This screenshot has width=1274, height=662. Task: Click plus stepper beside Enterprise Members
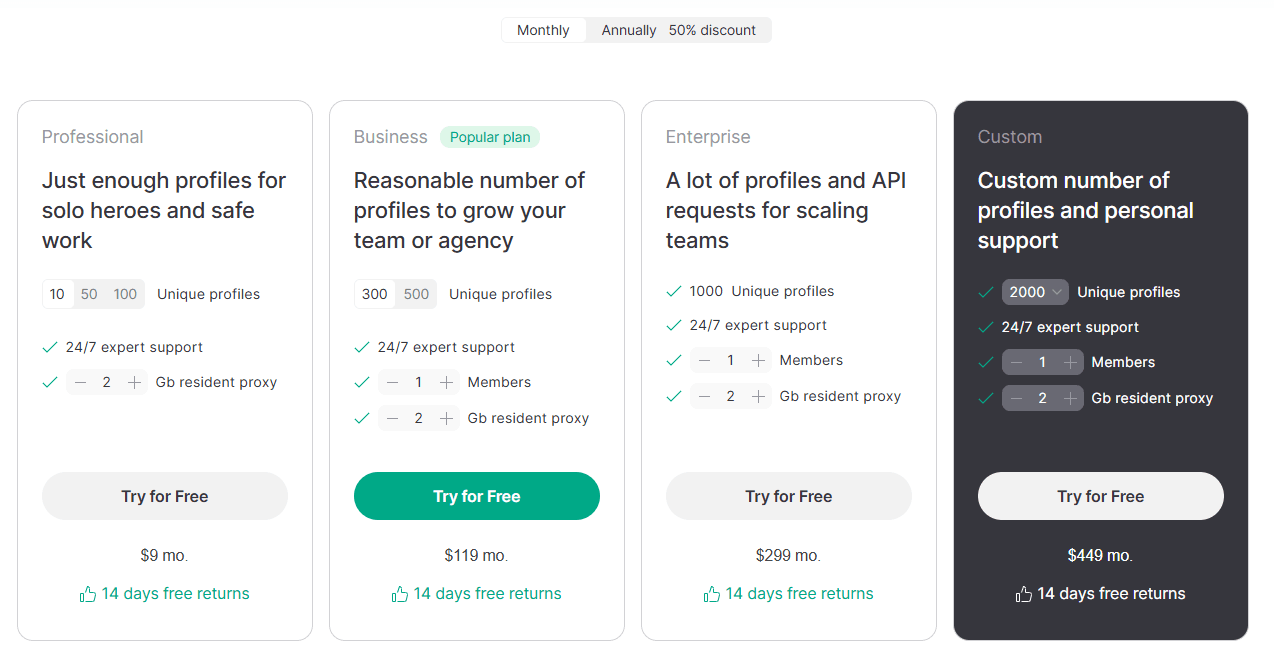[x=758, y=360]
